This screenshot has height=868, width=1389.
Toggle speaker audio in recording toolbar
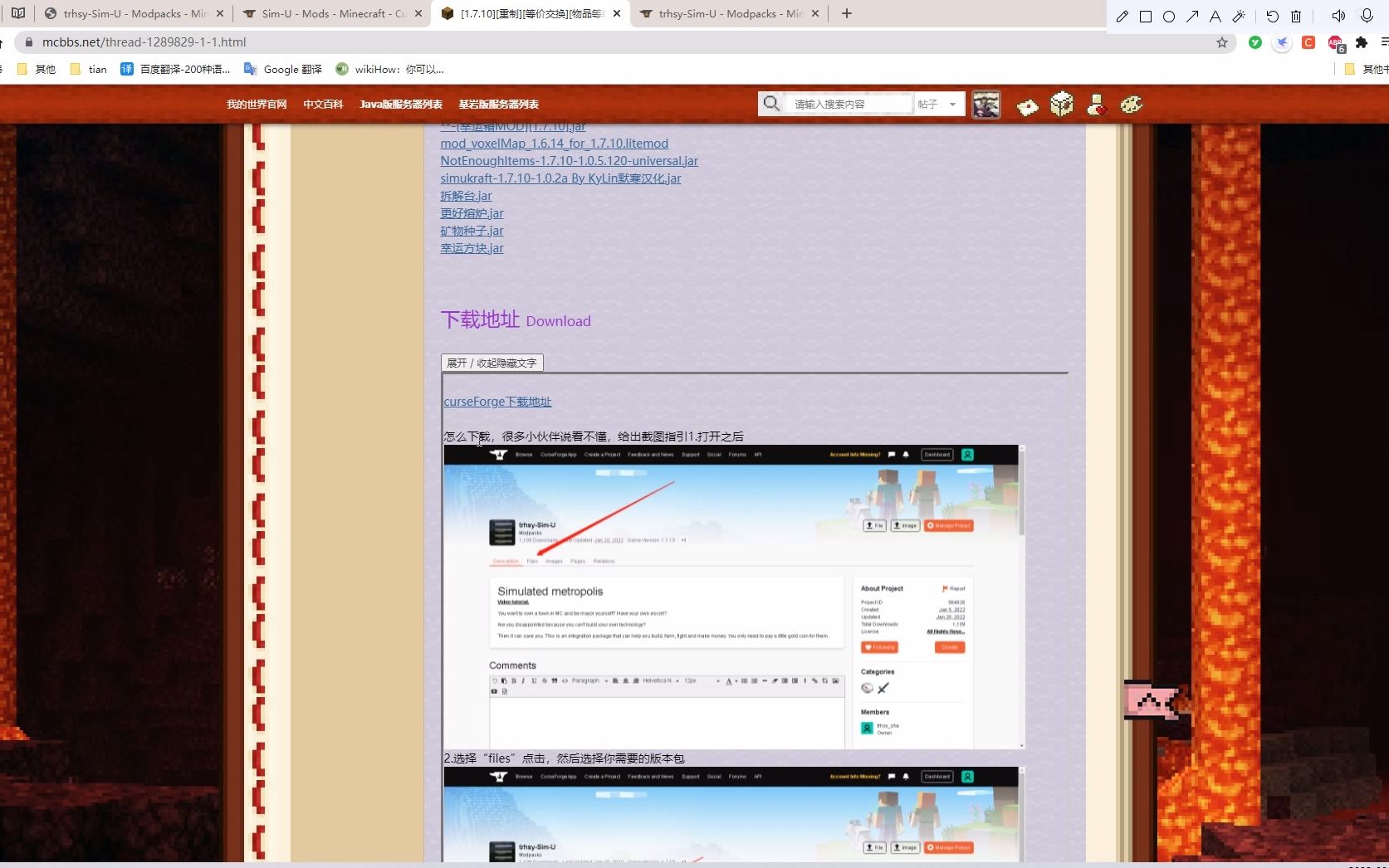click(1338, 16)
